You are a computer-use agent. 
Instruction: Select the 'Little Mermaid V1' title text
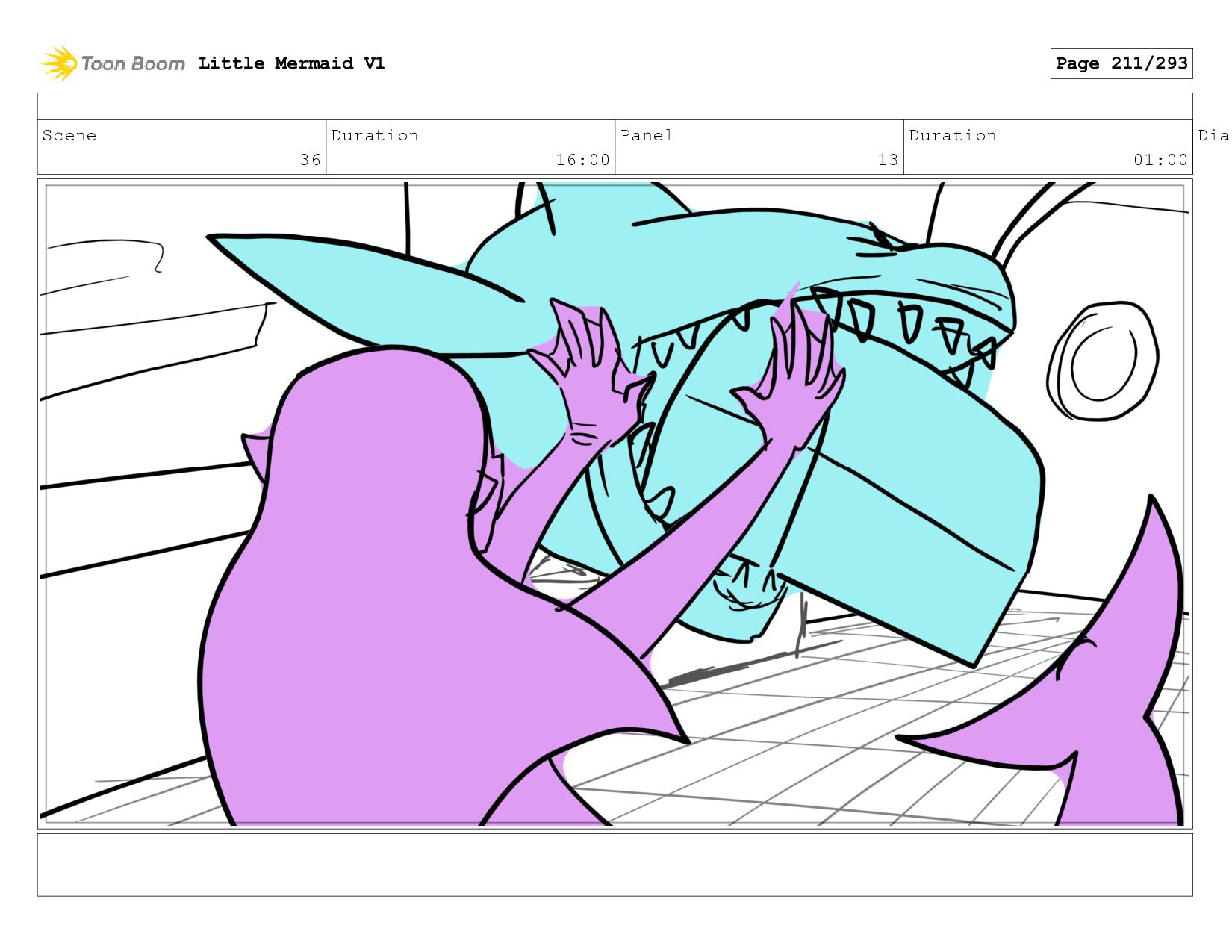291,63
